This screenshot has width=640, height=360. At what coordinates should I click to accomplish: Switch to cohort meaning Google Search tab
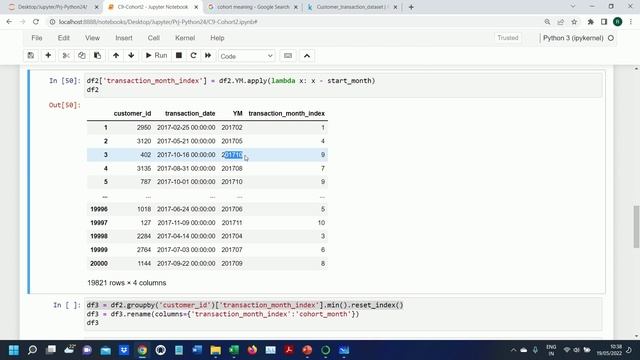pos(253,7)
